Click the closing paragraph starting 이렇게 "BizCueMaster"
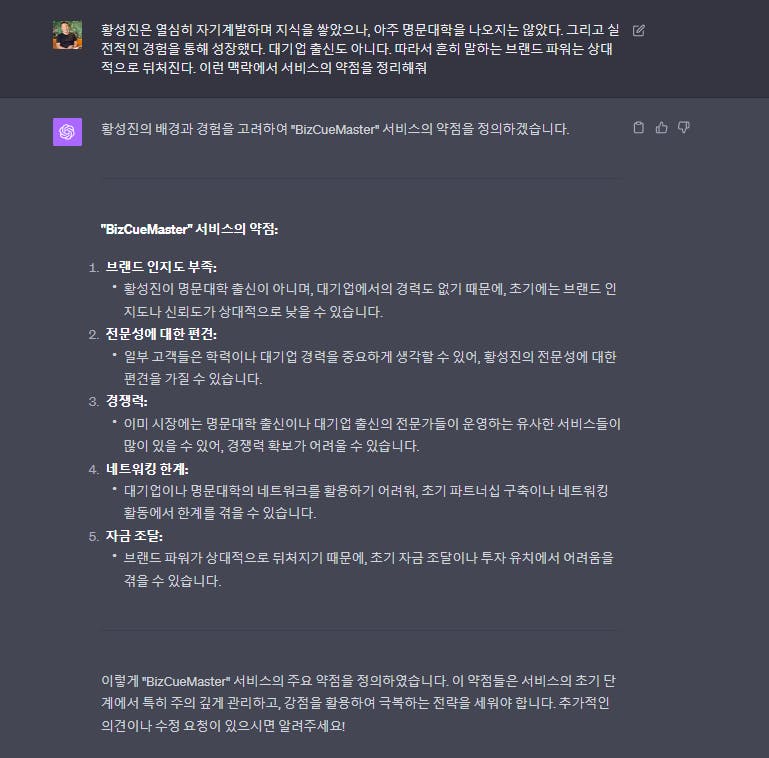The height and width of the screenshot is (758, 769). pos(358,703)
